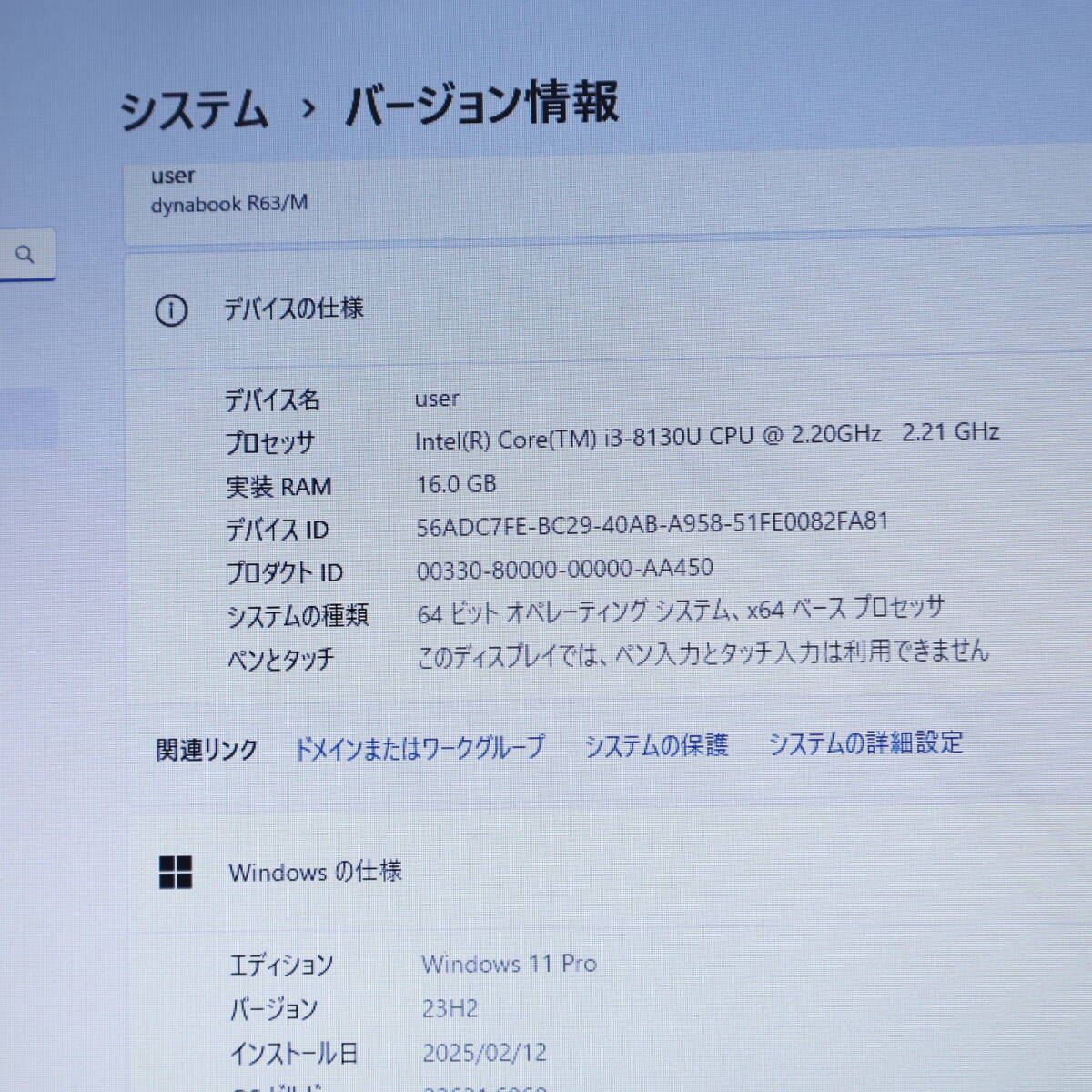Click the Windows logo beside Windows の仕様
The width and height of the screenshot is (1092, 1092).
[x=176, y=872]
